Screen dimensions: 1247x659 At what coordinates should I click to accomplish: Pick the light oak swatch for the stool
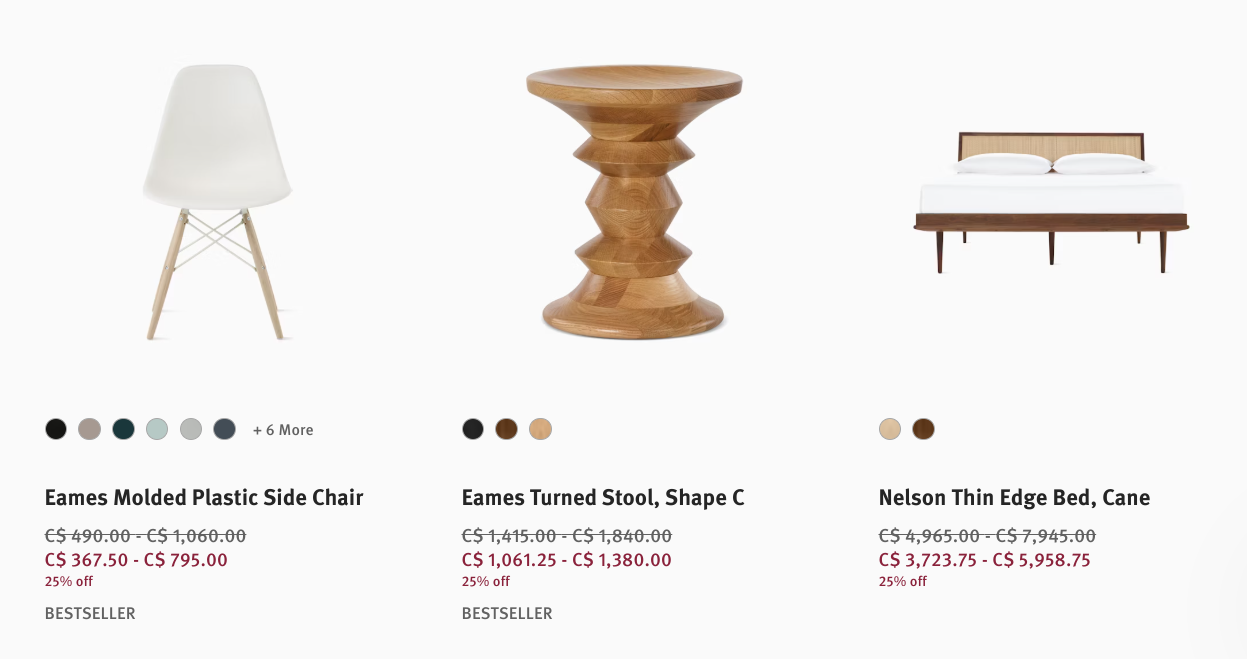tap(540, 429)
